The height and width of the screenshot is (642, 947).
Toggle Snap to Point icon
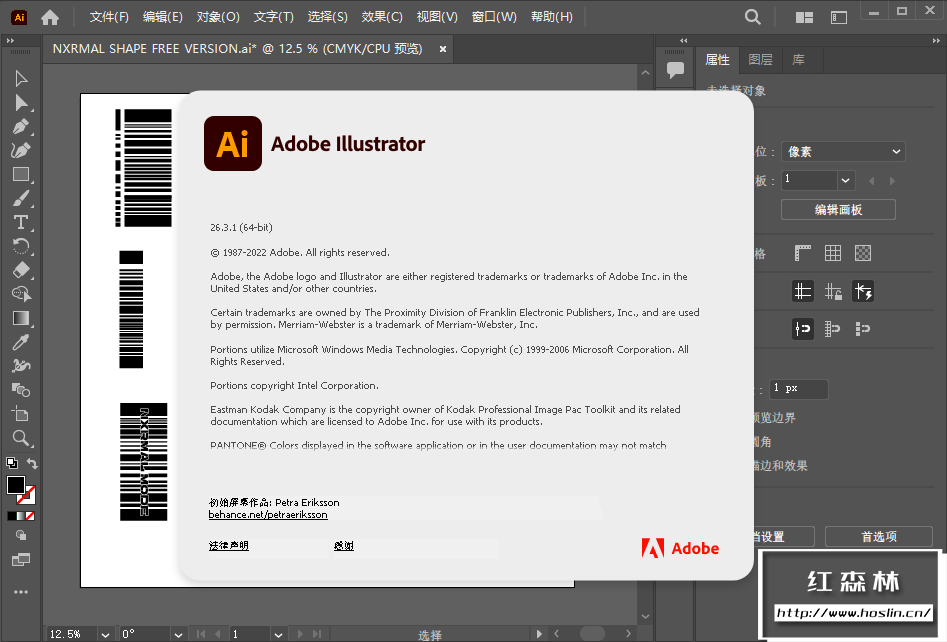click(803, 329)
